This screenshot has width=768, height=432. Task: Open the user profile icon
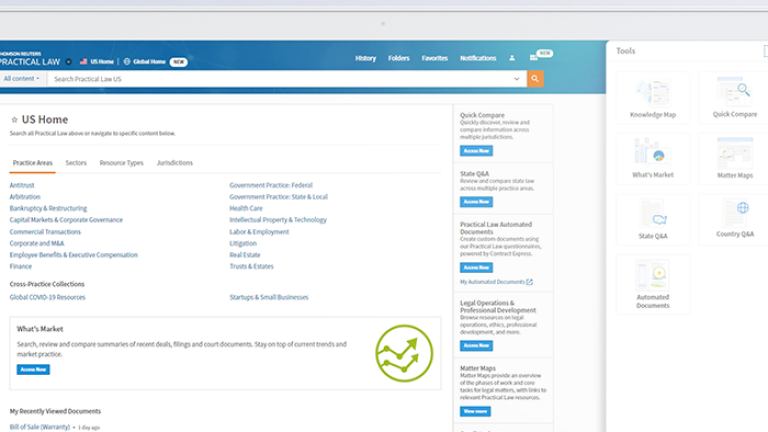pyautogui.click(x=512, y=58)
